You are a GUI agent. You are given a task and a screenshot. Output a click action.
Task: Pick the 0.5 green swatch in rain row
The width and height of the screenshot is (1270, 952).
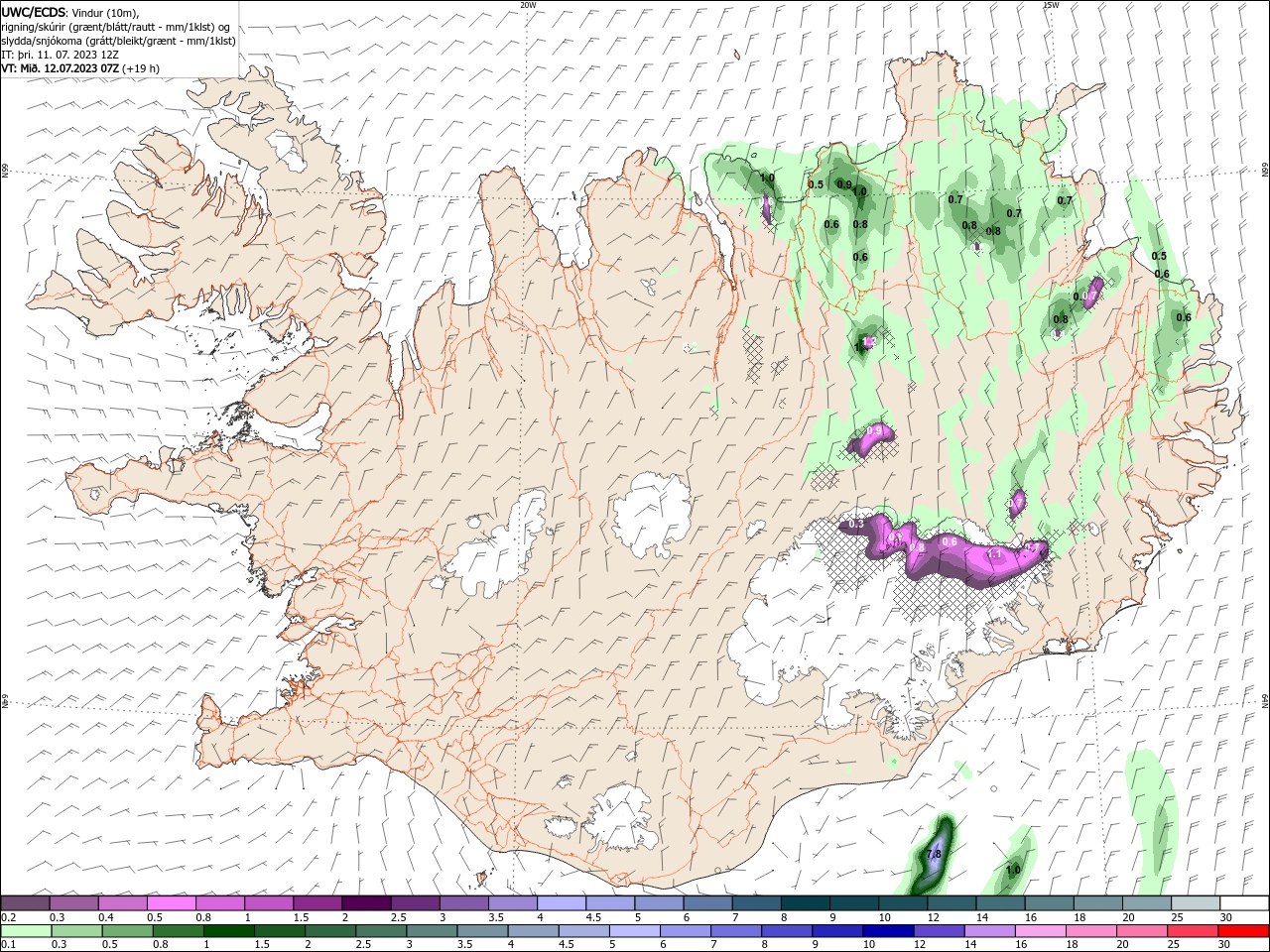tap(127, 931)
